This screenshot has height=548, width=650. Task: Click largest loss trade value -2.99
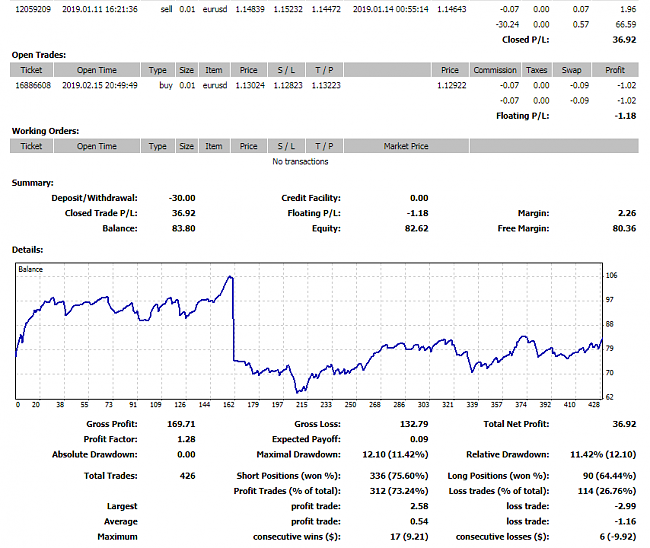(x=625, y=507)
